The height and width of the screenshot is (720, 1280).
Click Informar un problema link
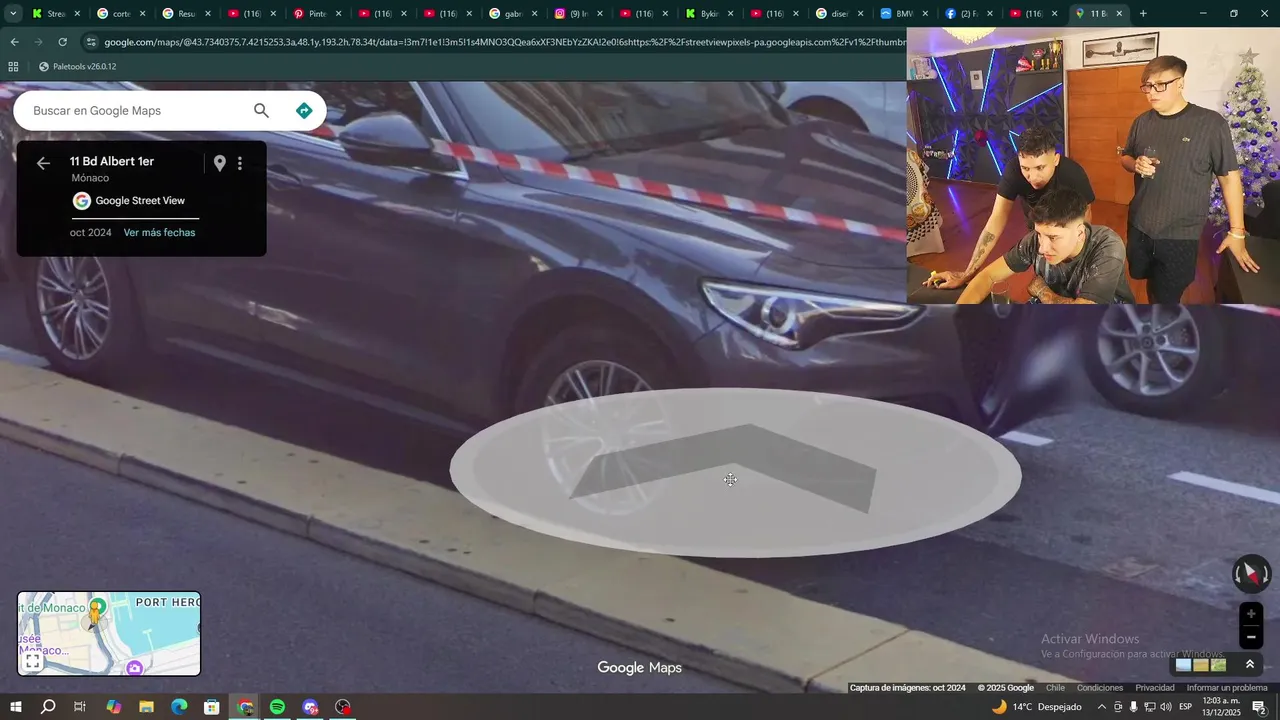pyautogui.click(x=1227, y=688)
